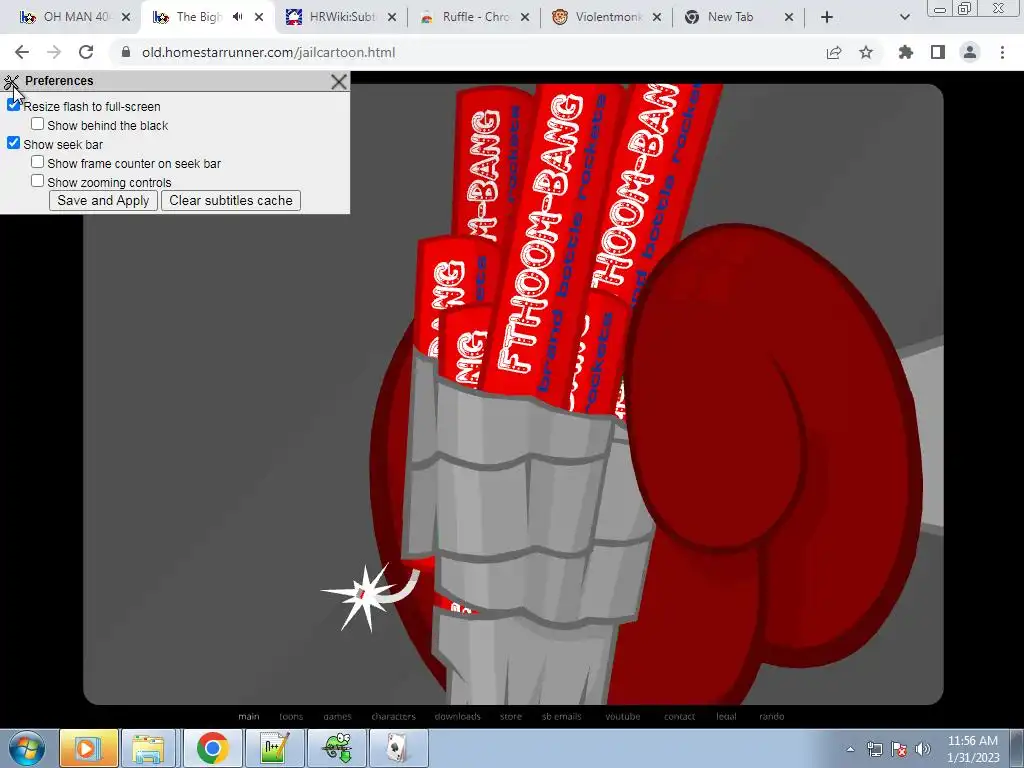
Task: Toggle the Show seek bar checkbox
Action: (13, 143)
